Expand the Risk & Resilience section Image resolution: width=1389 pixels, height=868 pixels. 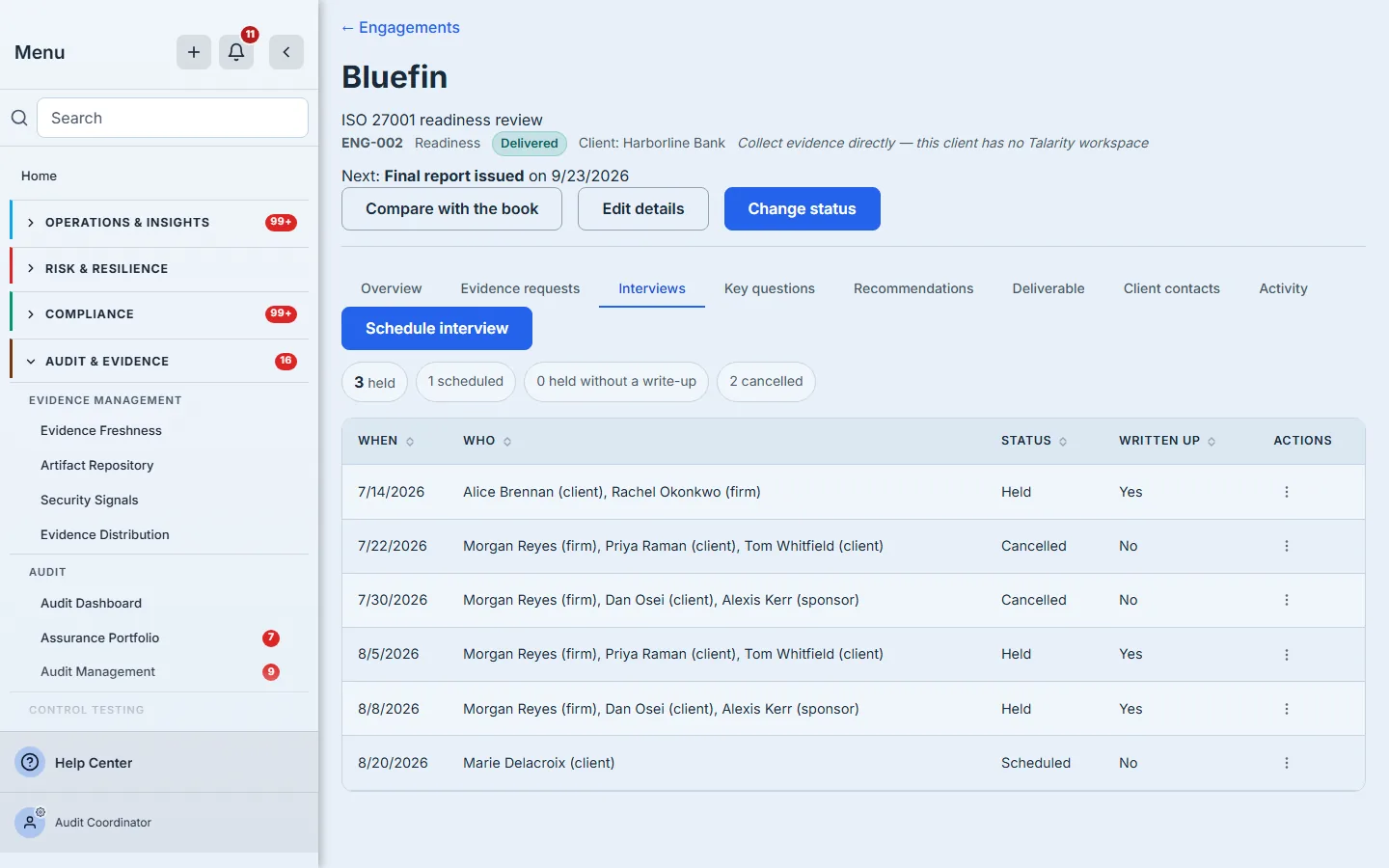click(160, 268)
